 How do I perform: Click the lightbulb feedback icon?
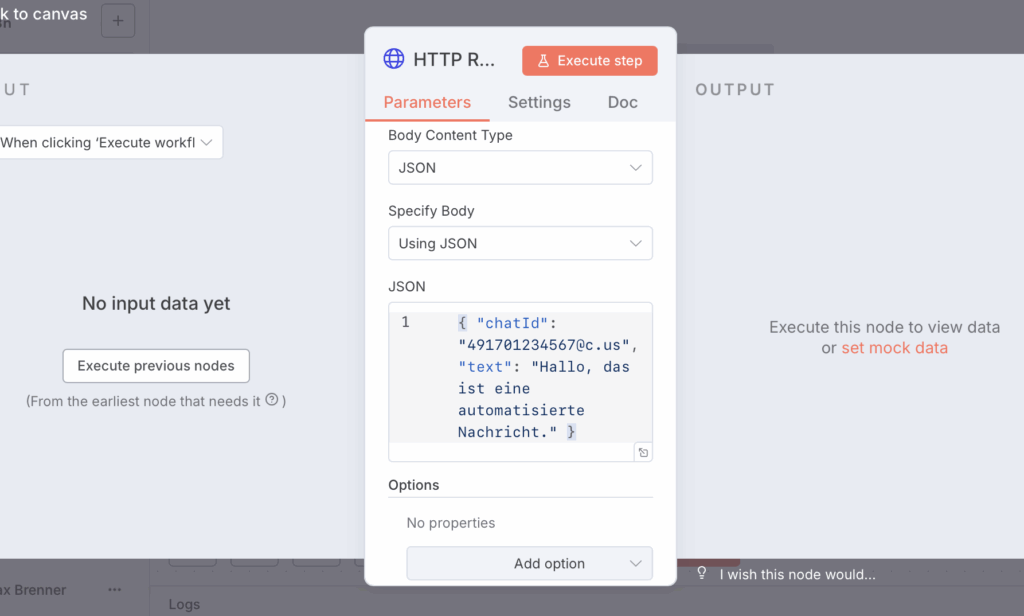point(702,574)
